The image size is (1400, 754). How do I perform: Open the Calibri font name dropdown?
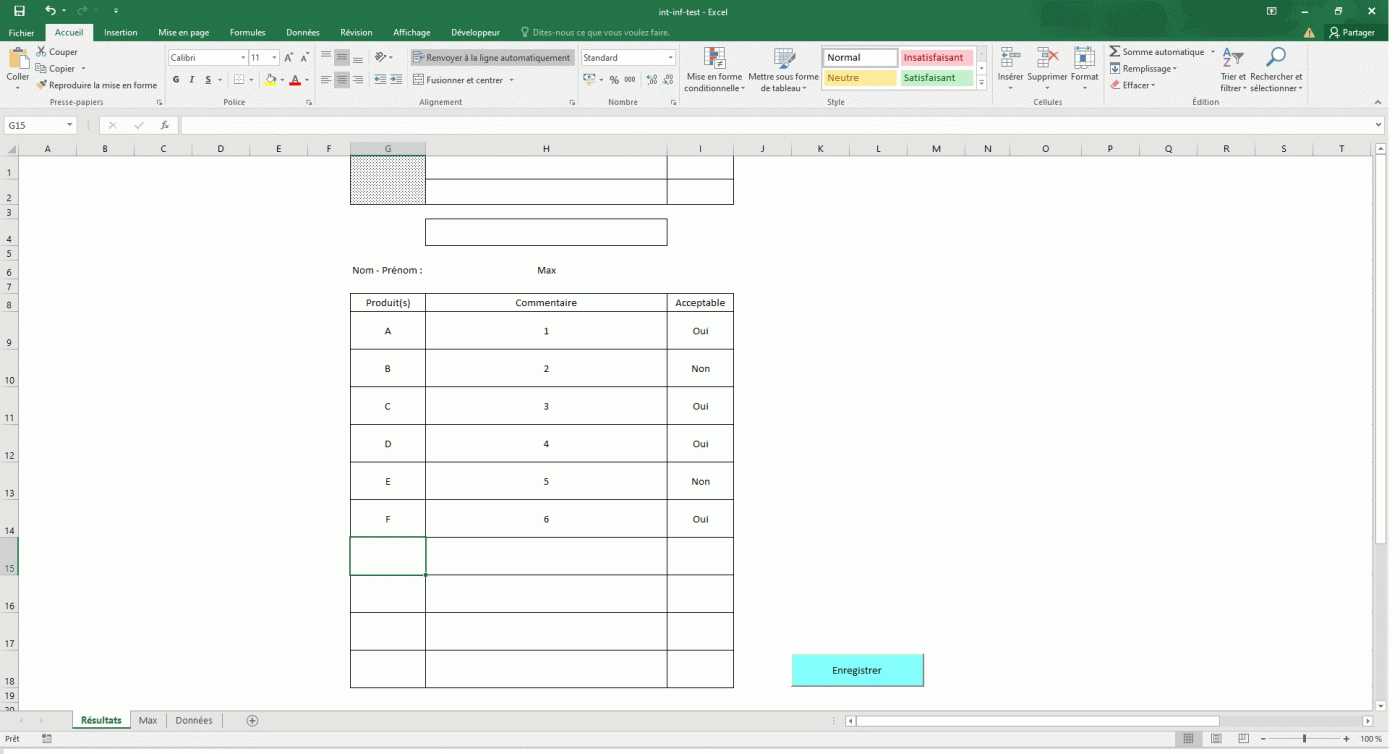[x=241, y=58]
